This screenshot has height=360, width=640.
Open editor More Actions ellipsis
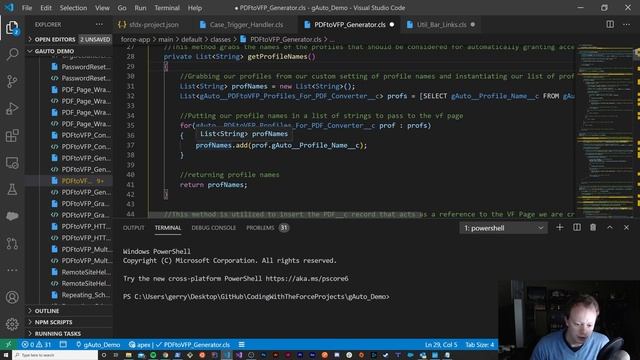[x=627, y=24]
